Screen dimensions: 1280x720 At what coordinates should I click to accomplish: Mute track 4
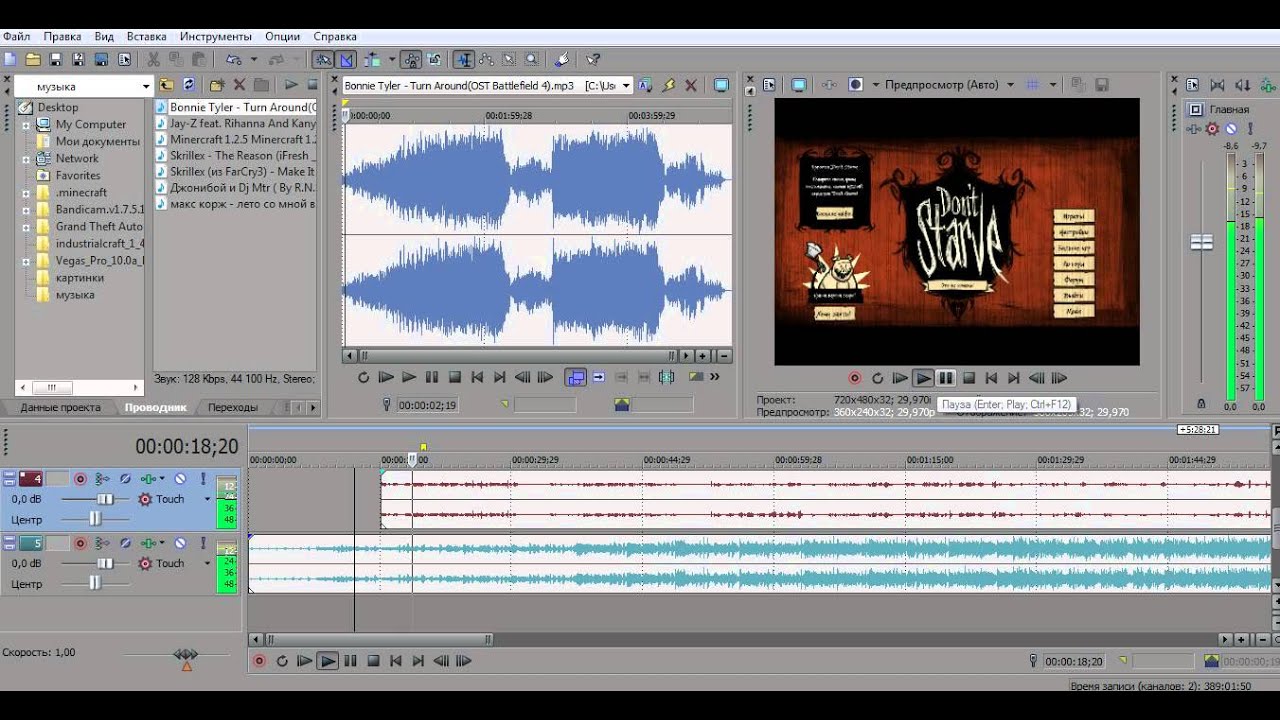pos(181,479)
